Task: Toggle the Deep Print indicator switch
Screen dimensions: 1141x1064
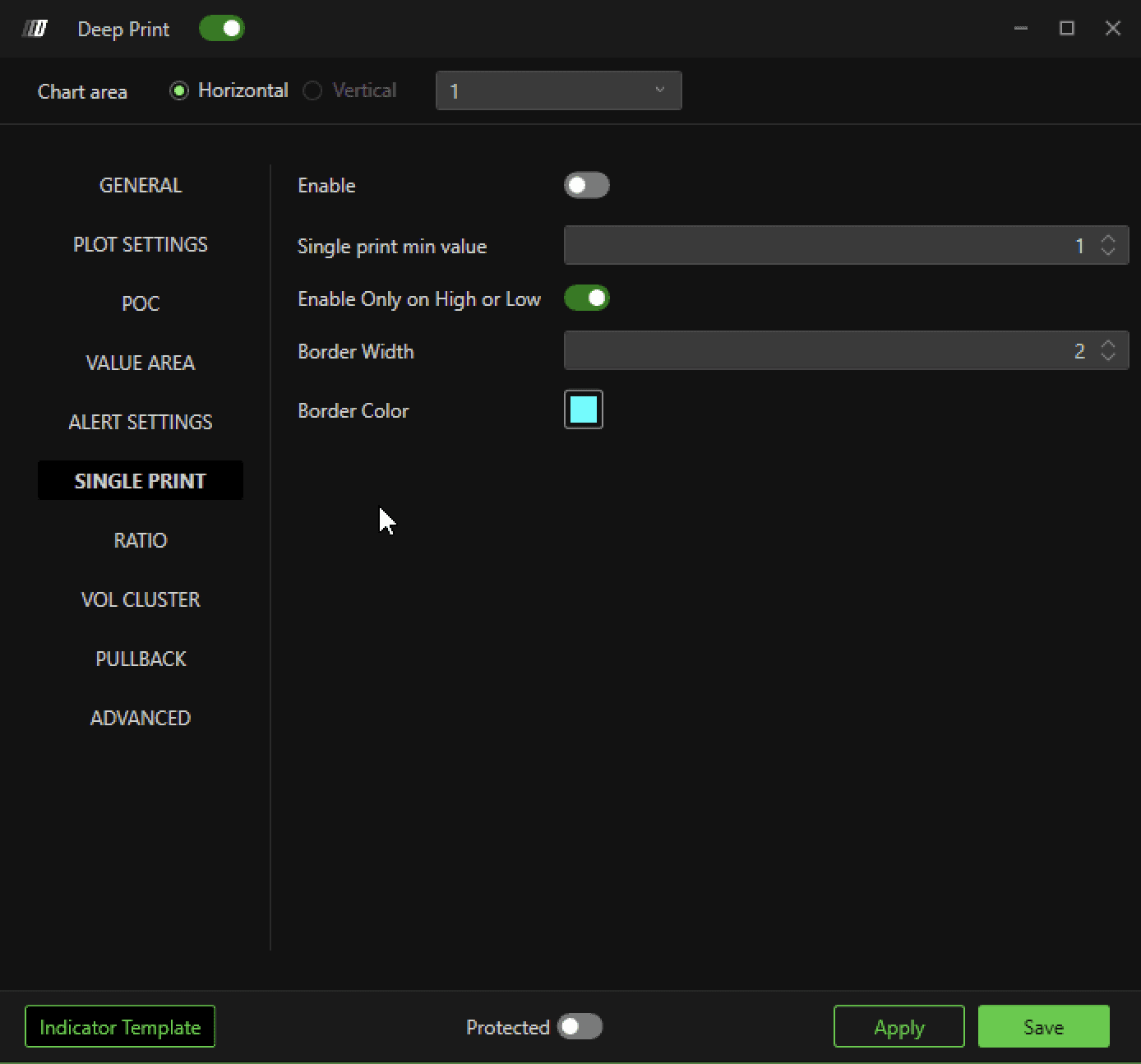Action: coord(222,29)
